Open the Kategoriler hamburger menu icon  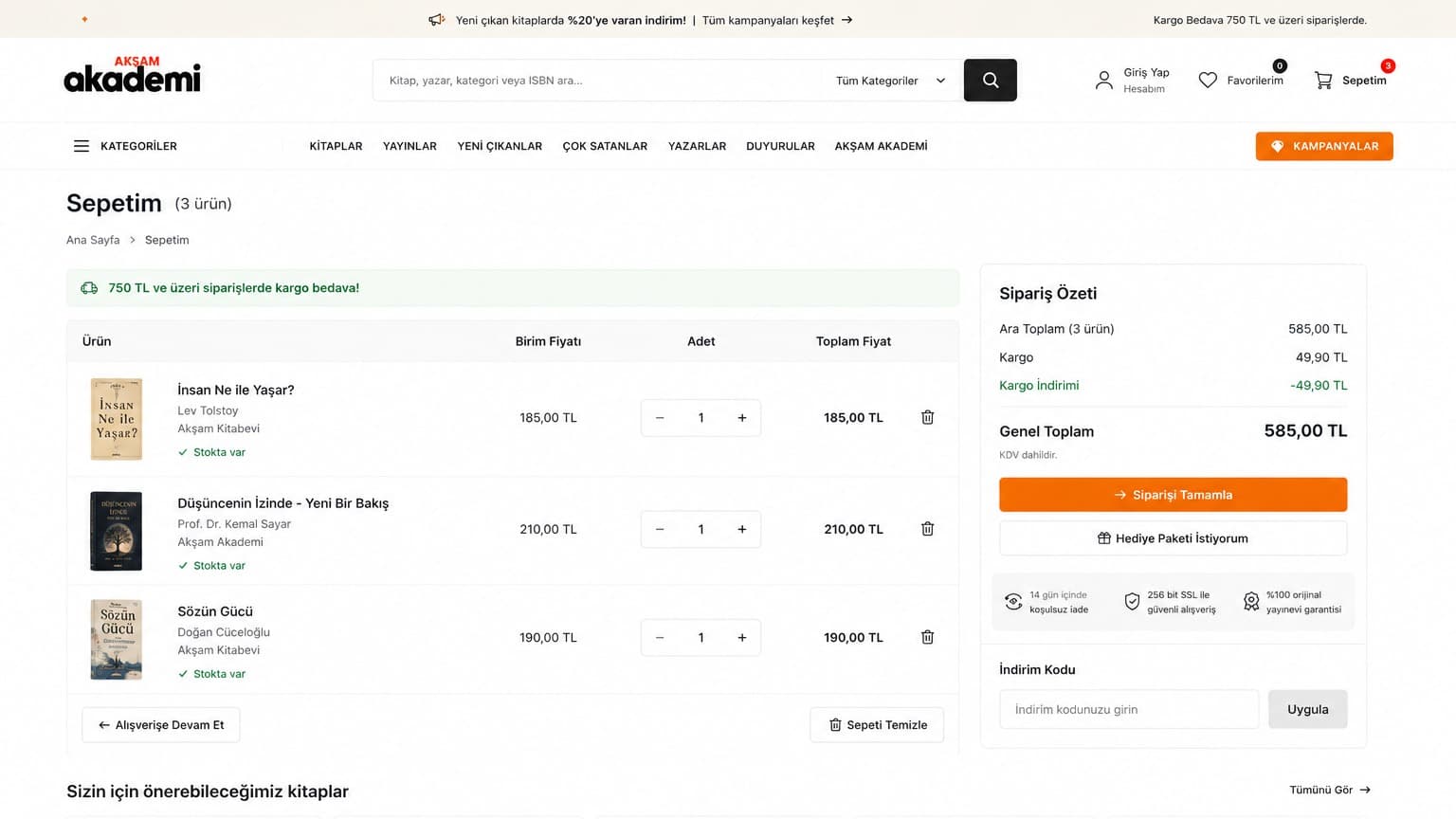pos(82,146)
